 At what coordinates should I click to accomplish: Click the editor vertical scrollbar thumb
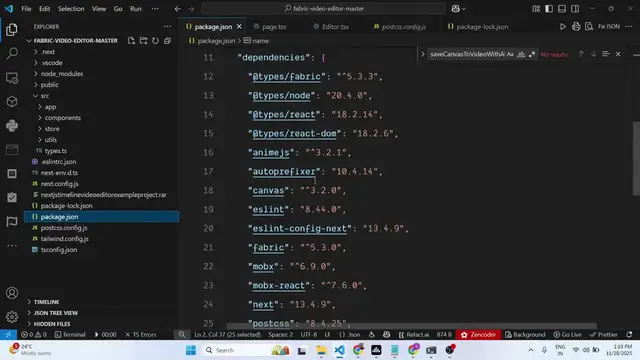click(636, 158)
